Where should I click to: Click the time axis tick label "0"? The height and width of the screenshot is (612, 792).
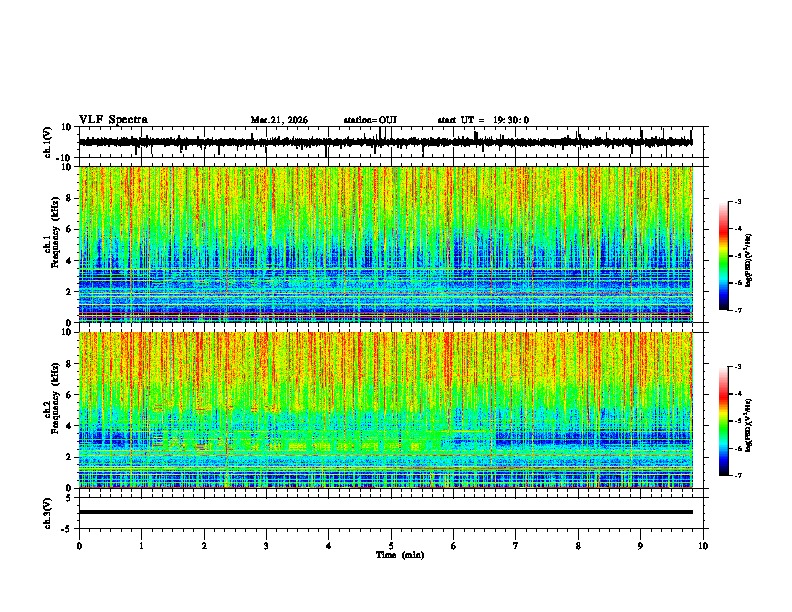[79, 546]
